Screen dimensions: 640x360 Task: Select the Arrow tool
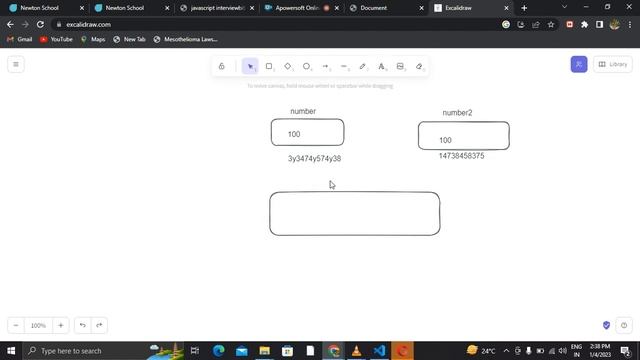pos(325,66)
